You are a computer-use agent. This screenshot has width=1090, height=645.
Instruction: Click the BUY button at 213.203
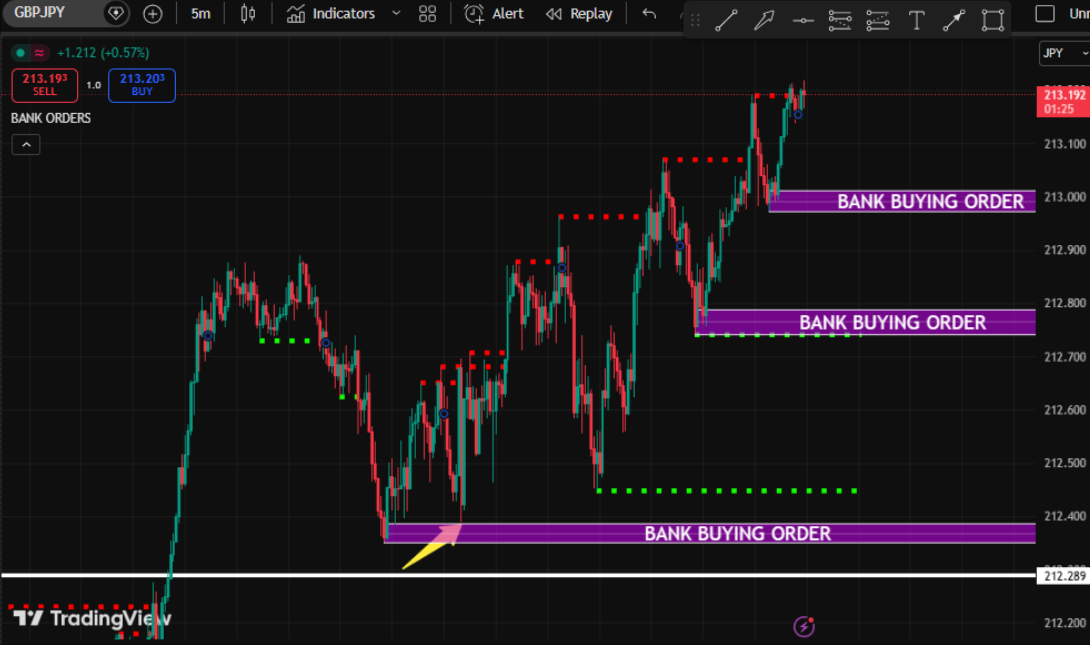coord(141,85)
